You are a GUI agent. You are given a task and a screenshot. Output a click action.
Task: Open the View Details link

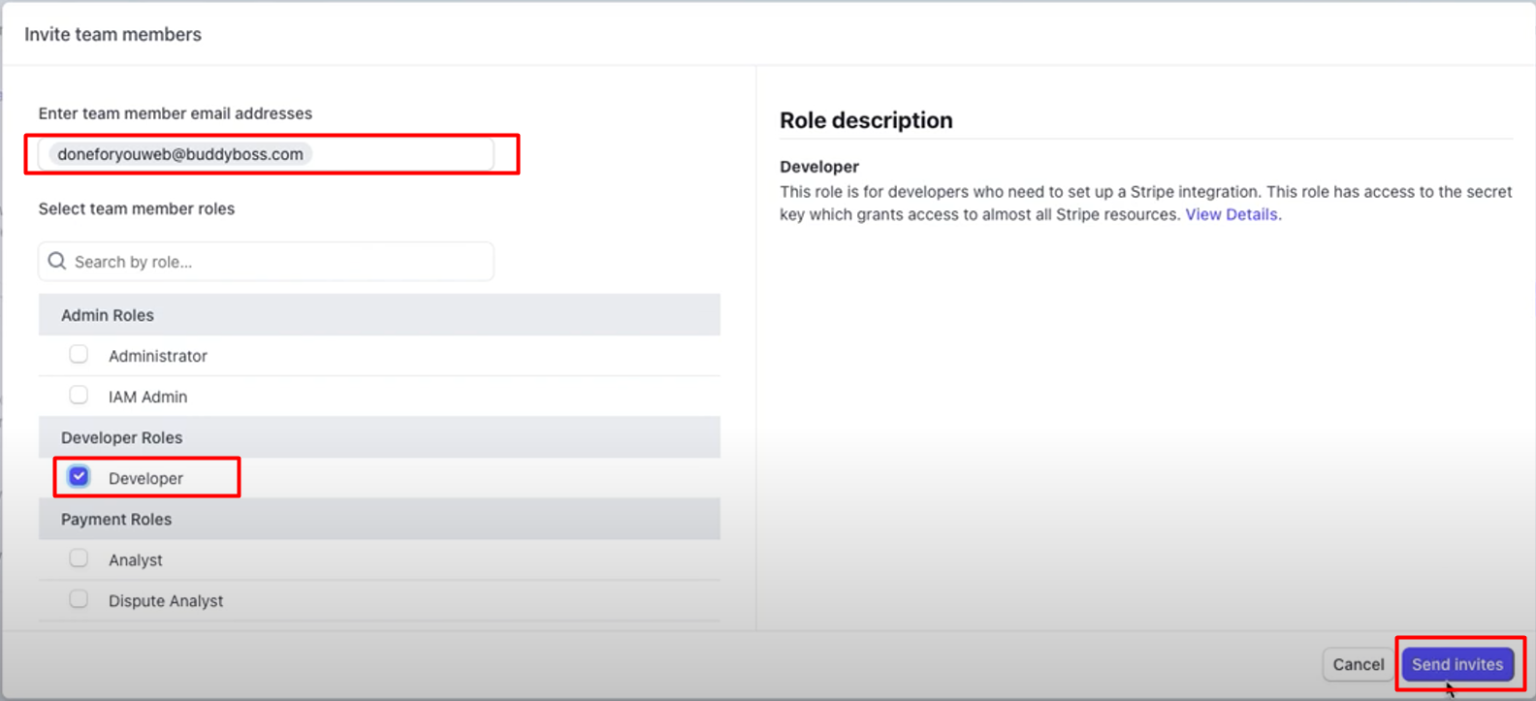(1230, 214)
